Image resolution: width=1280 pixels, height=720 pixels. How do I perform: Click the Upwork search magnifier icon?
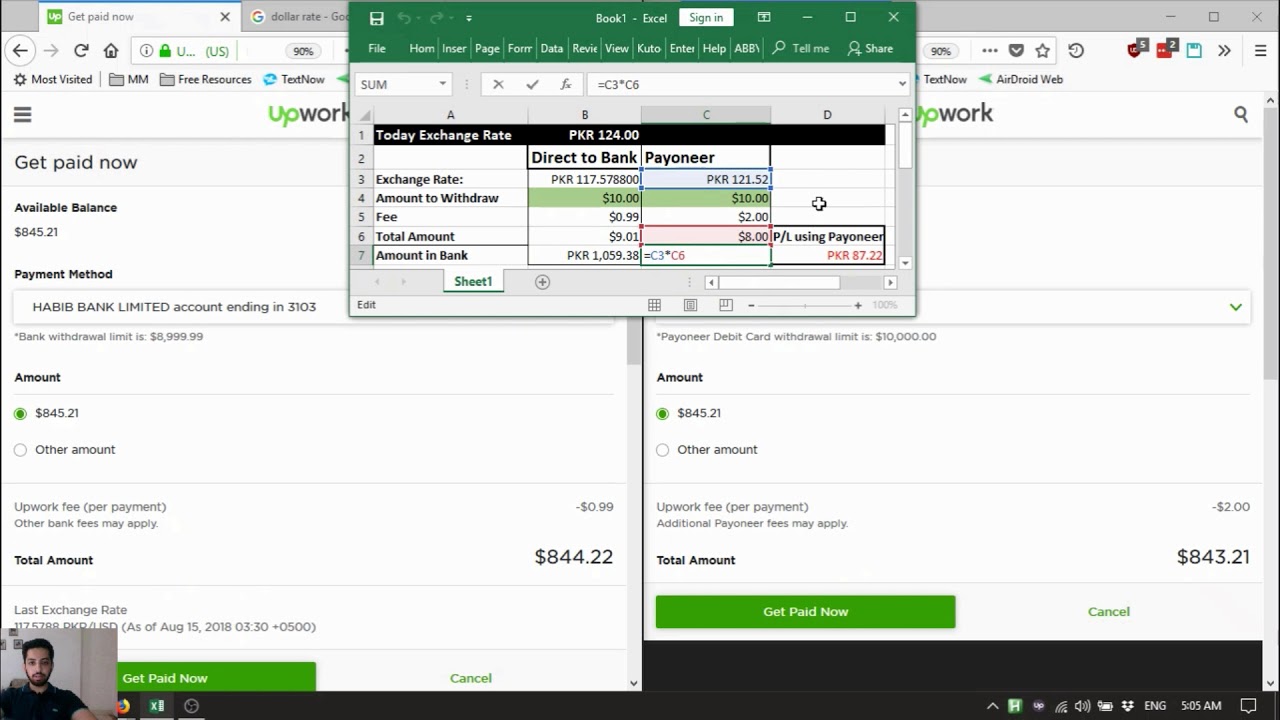click(1241, 115)
